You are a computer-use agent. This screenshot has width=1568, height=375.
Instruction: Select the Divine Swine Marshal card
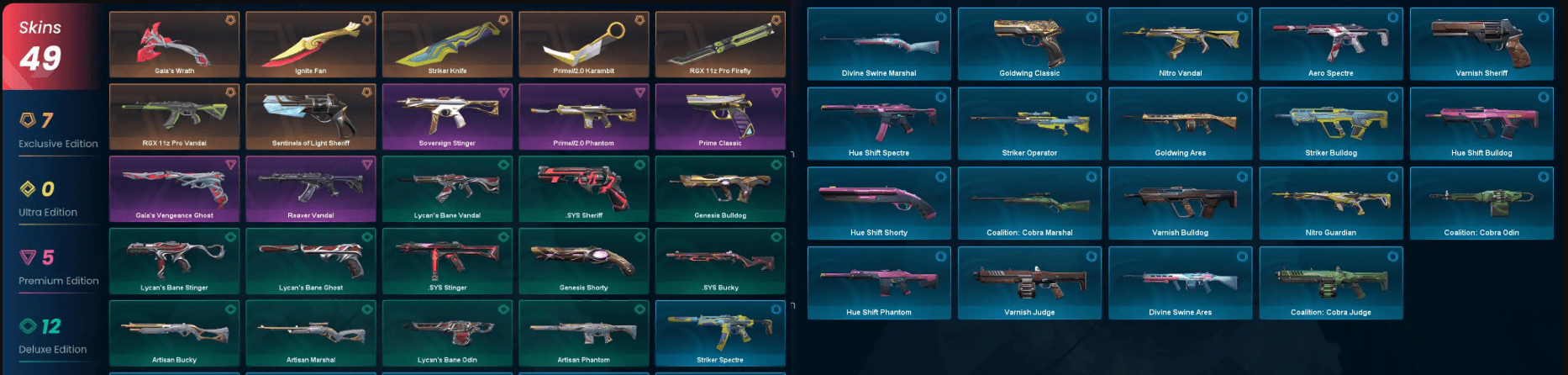[x=879, y=45]
